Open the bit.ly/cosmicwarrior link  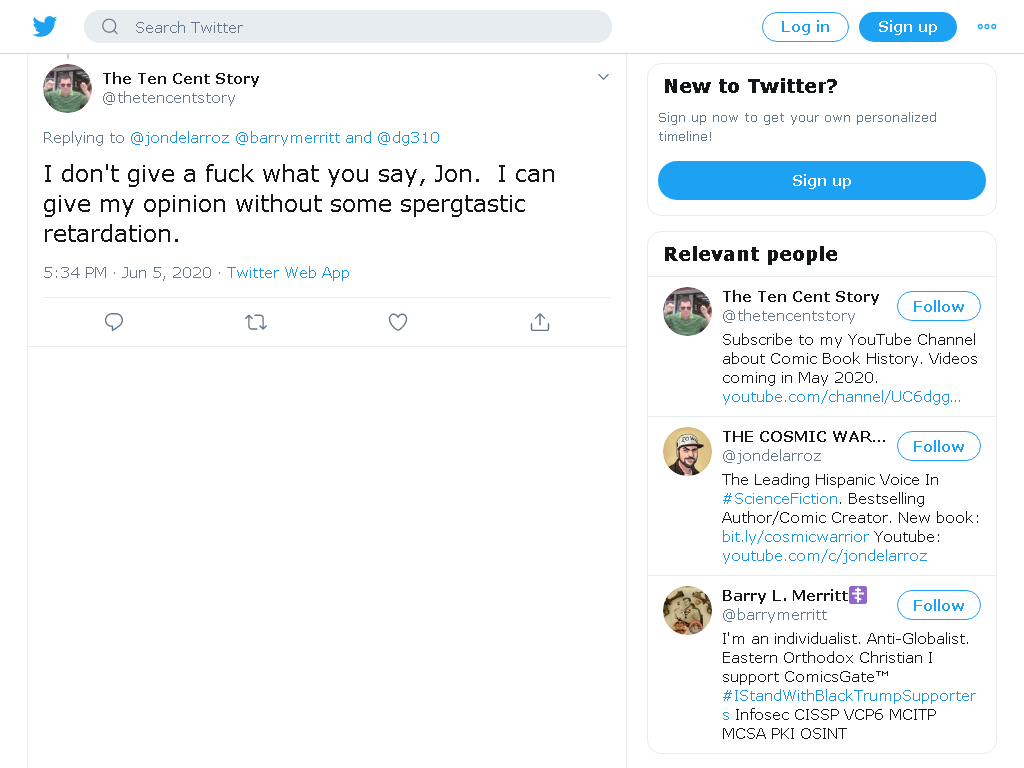click(795, 537)
